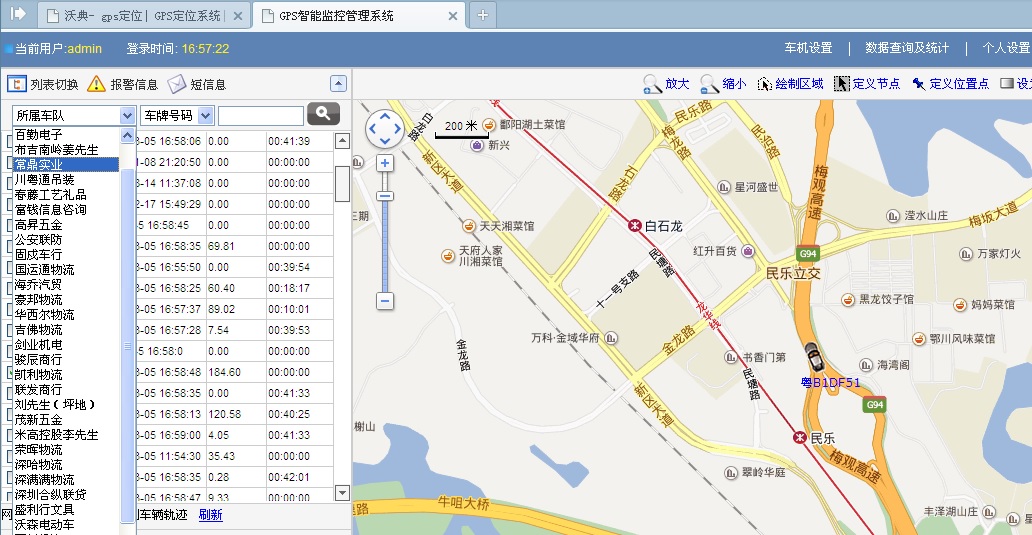This screenshot has height=535, width=1032.
Task: Click the magnifier search button
Action: pos(323,114)
